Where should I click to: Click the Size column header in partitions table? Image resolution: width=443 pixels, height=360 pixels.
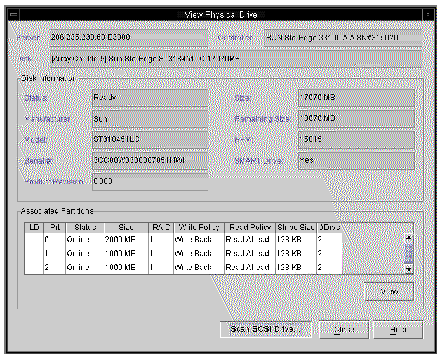(x=126, y=228)
